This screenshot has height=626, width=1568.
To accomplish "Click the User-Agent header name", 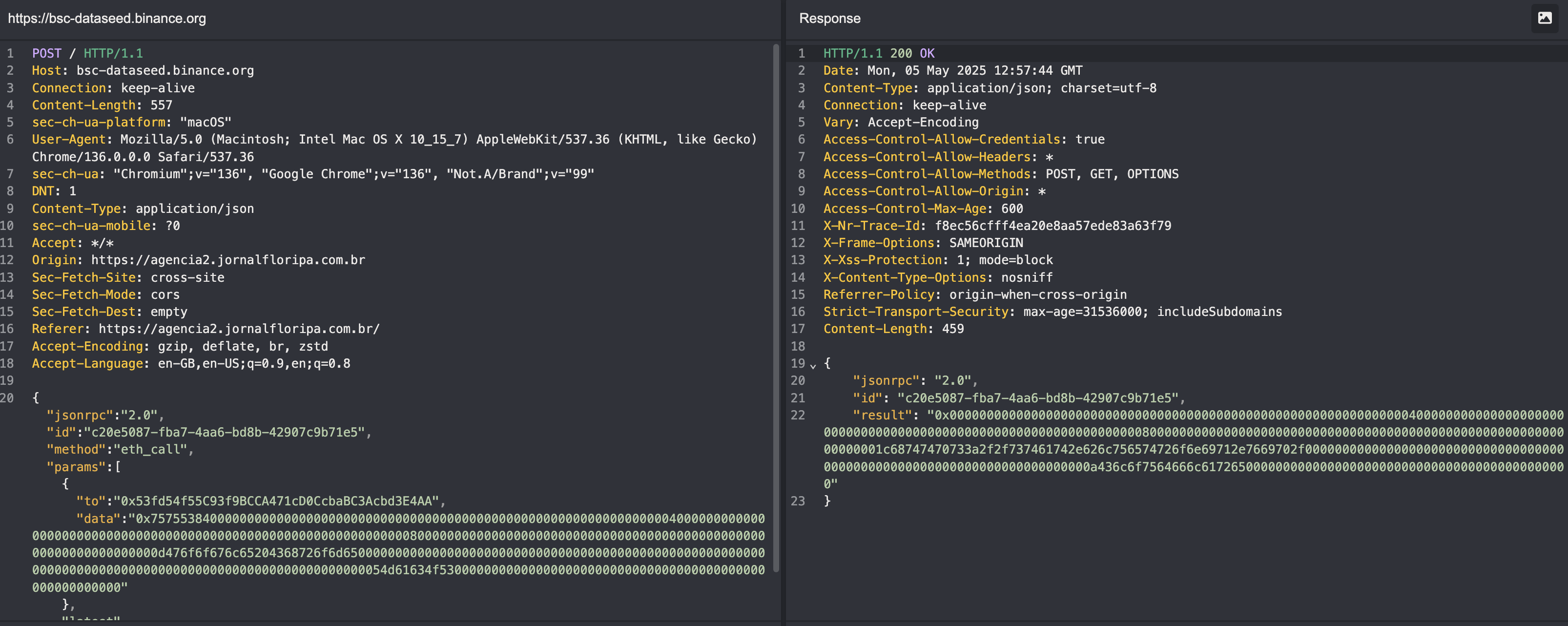I will pyautogui.click(x=69, y=140).
